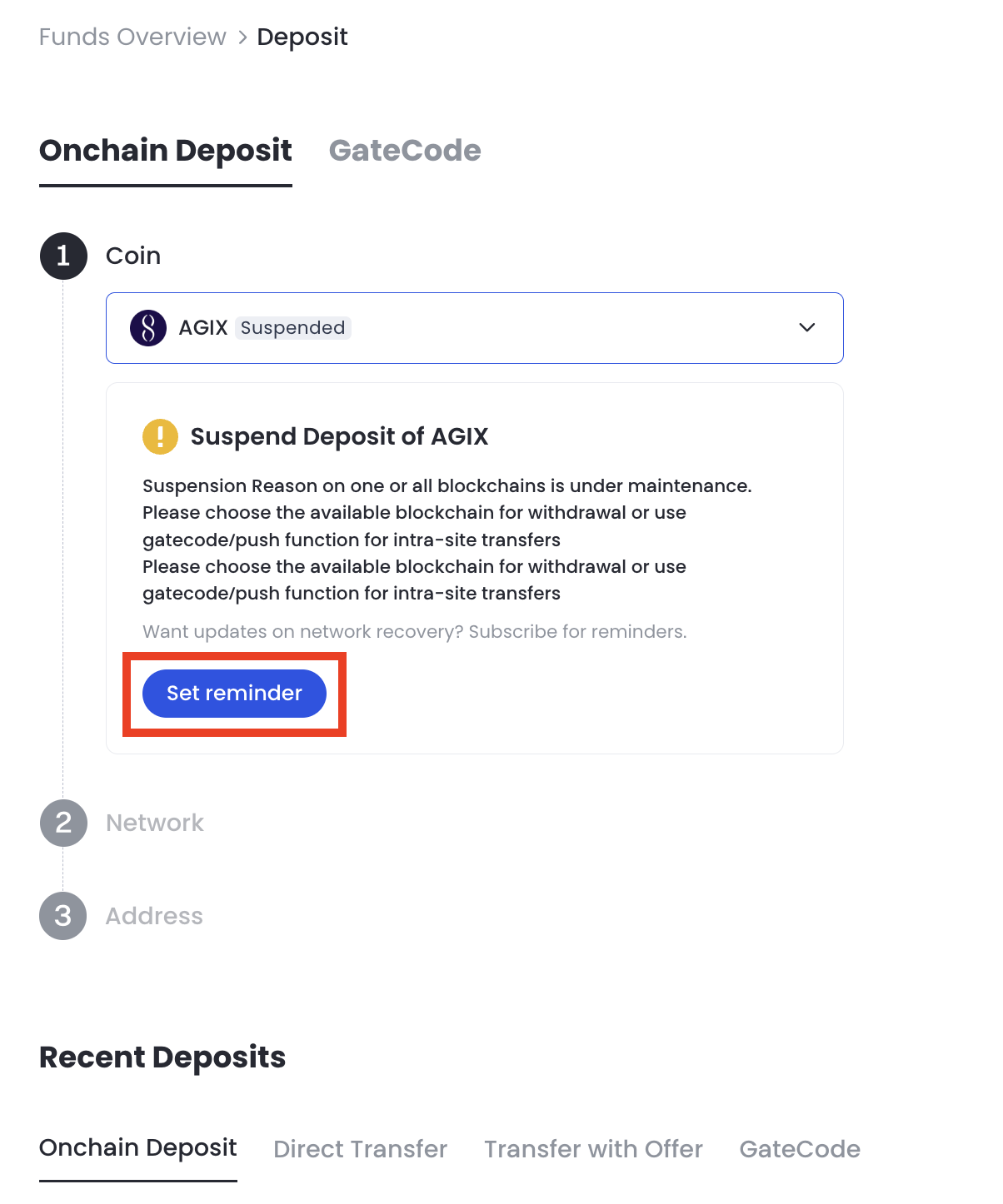The image size is (1003, 1204).
Task: Select GateCode under Recent Deposits
Action: (800, 1149)
